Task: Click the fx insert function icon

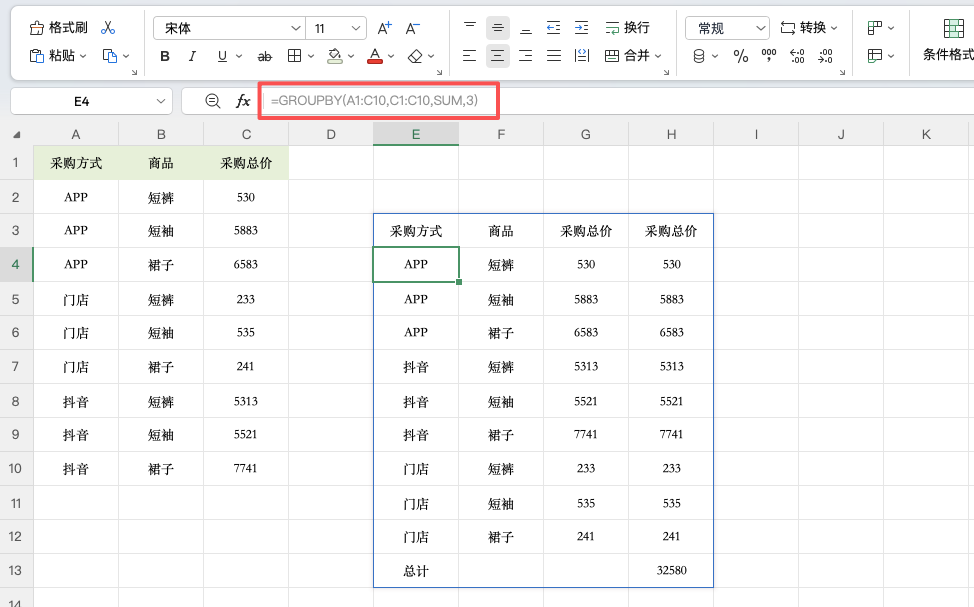Action: pyautogui.click(x=243, y=101)
